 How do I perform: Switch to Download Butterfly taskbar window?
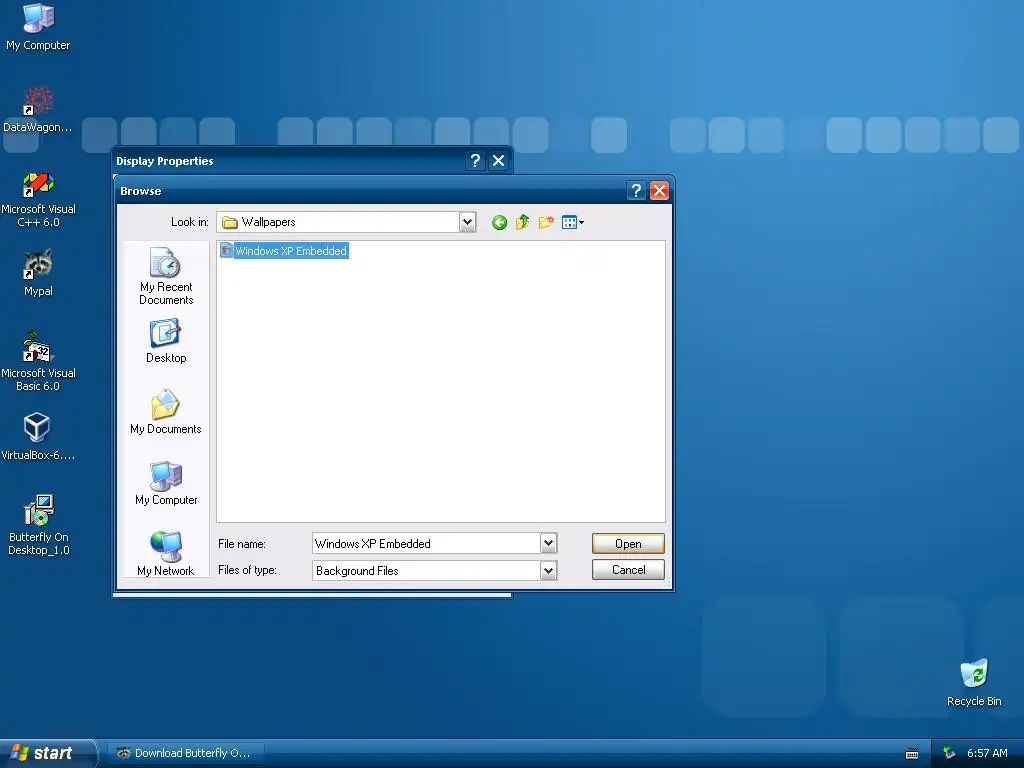[x=185, y=753]
